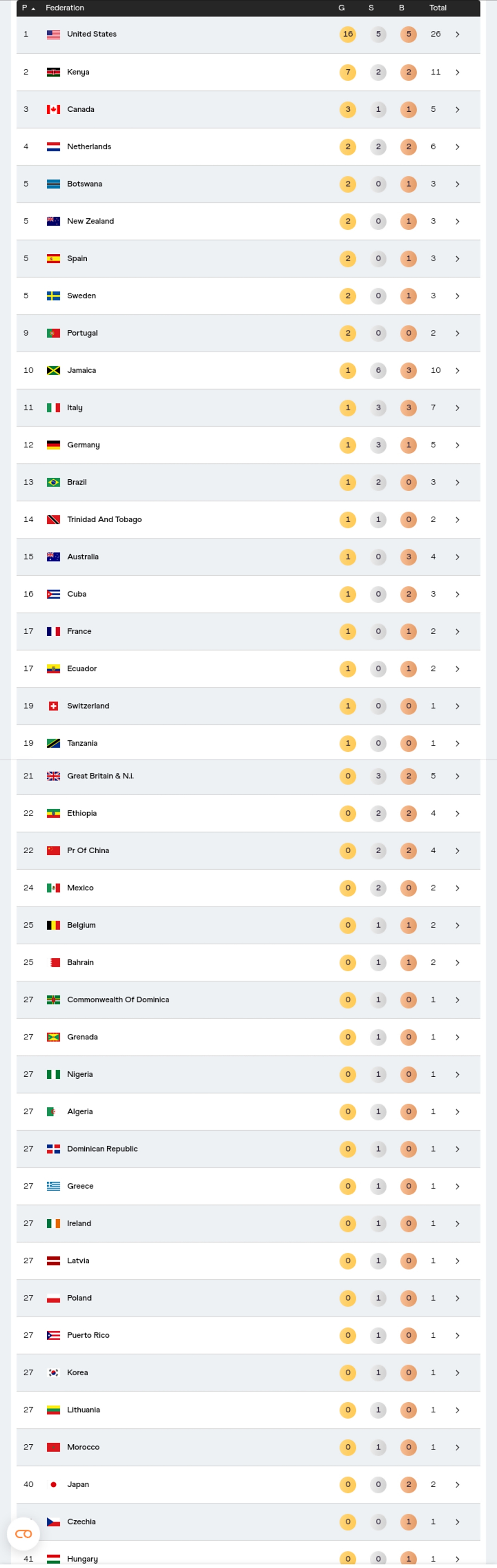Click the Brazil flag icon
Screen dimensions: 497x1568
pyautogui.click(x=54, y=483)
